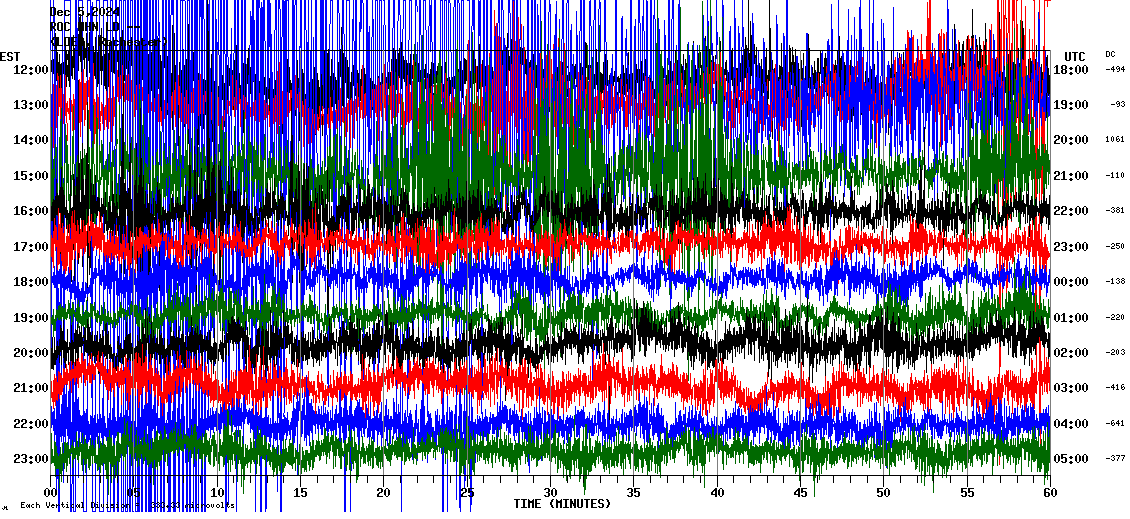Click the DC offset value 1061
Viewport: 1130px width, 519px height.
(x=1115, y=140)
